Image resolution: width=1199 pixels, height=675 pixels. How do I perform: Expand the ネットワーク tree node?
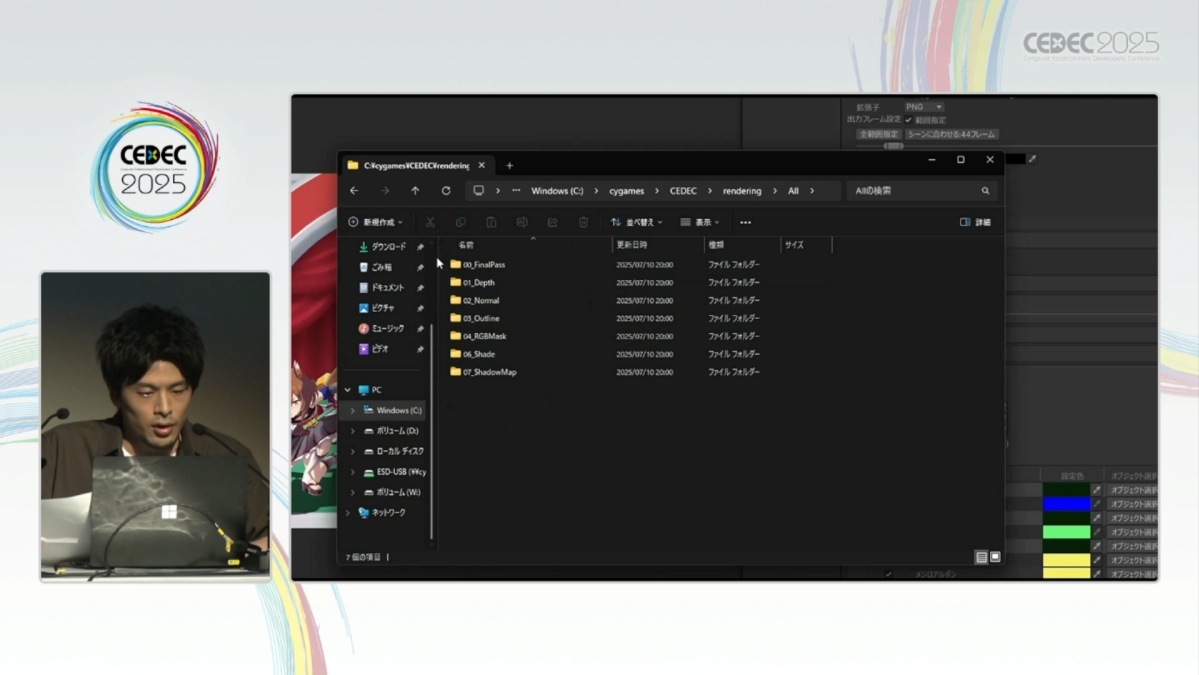[x=348, y=513]
